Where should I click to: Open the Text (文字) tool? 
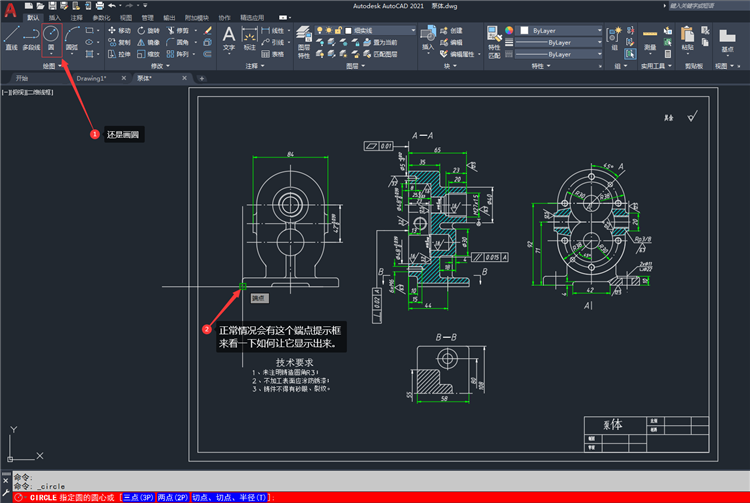coord(229,38)
